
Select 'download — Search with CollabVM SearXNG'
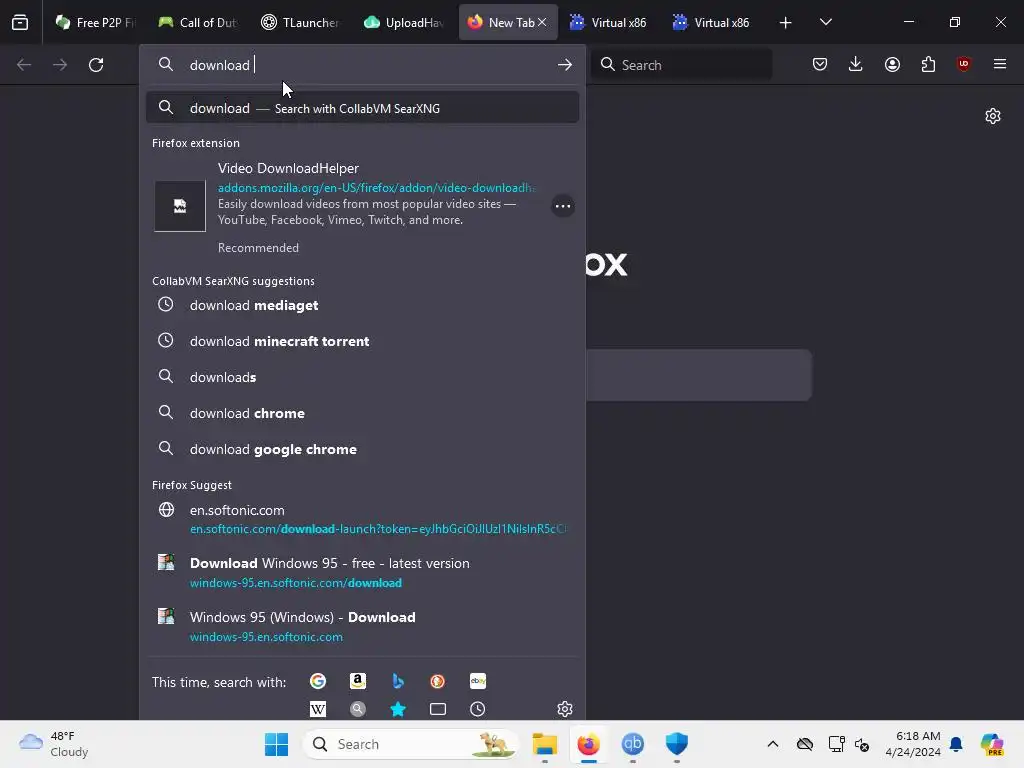point(362,108)
